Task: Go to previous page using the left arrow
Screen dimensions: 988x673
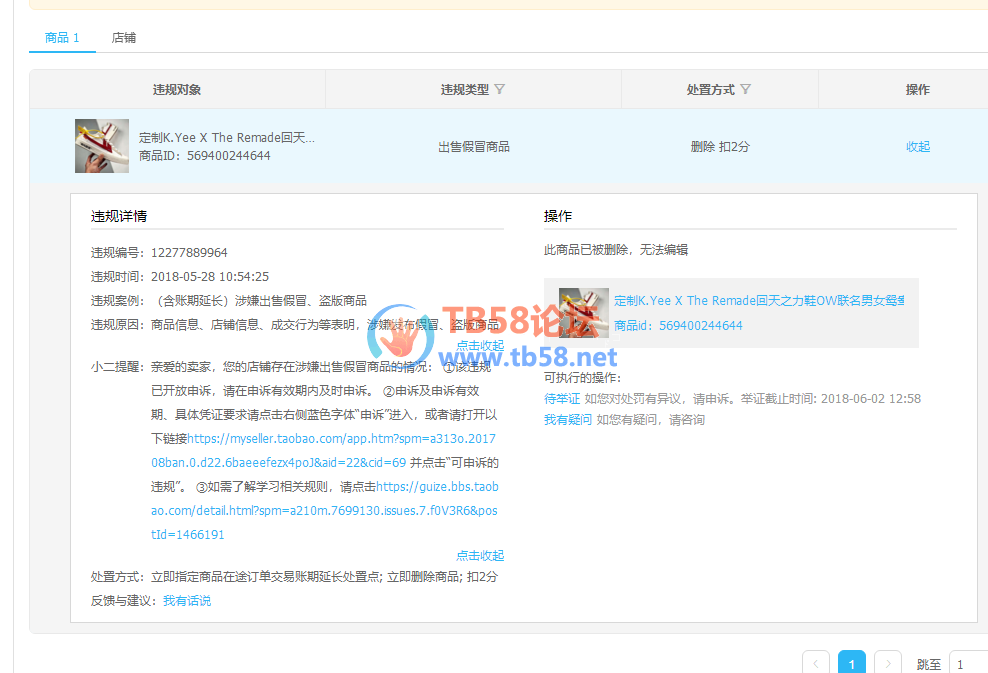Action: tap(816, 664)
